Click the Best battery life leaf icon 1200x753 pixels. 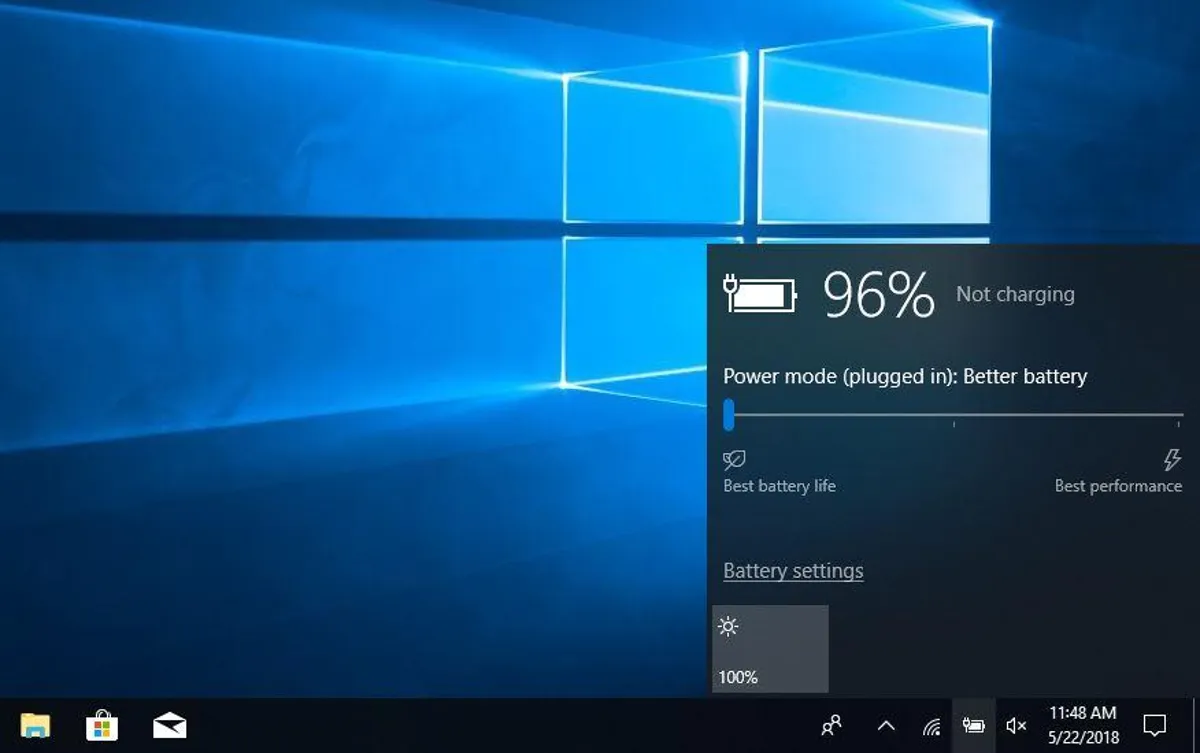coord(734,460)
